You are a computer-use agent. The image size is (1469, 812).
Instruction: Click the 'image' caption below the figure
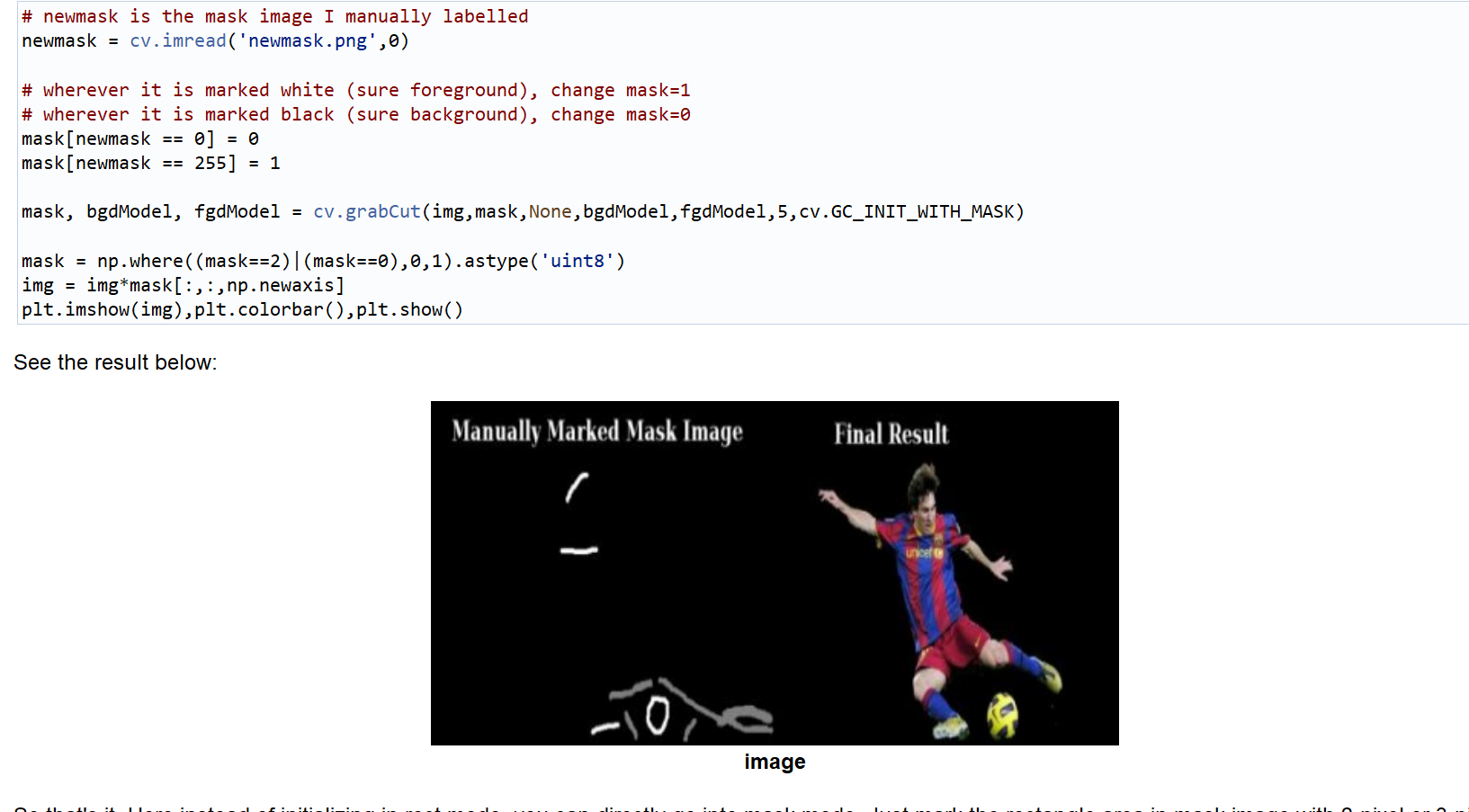pos(775,762)
